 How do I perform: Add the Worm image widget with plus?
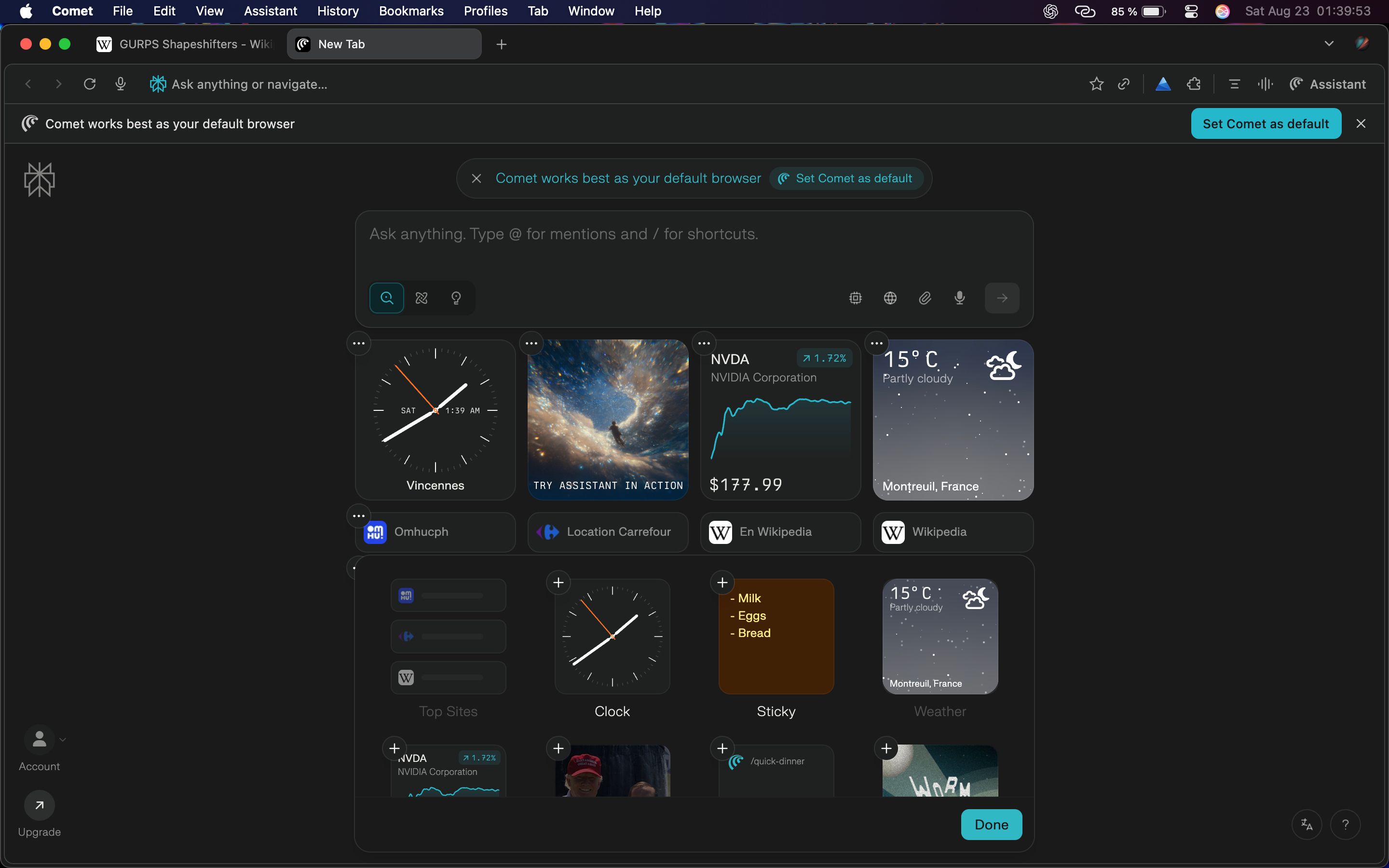pyautogui.click(x=887, y=748)
